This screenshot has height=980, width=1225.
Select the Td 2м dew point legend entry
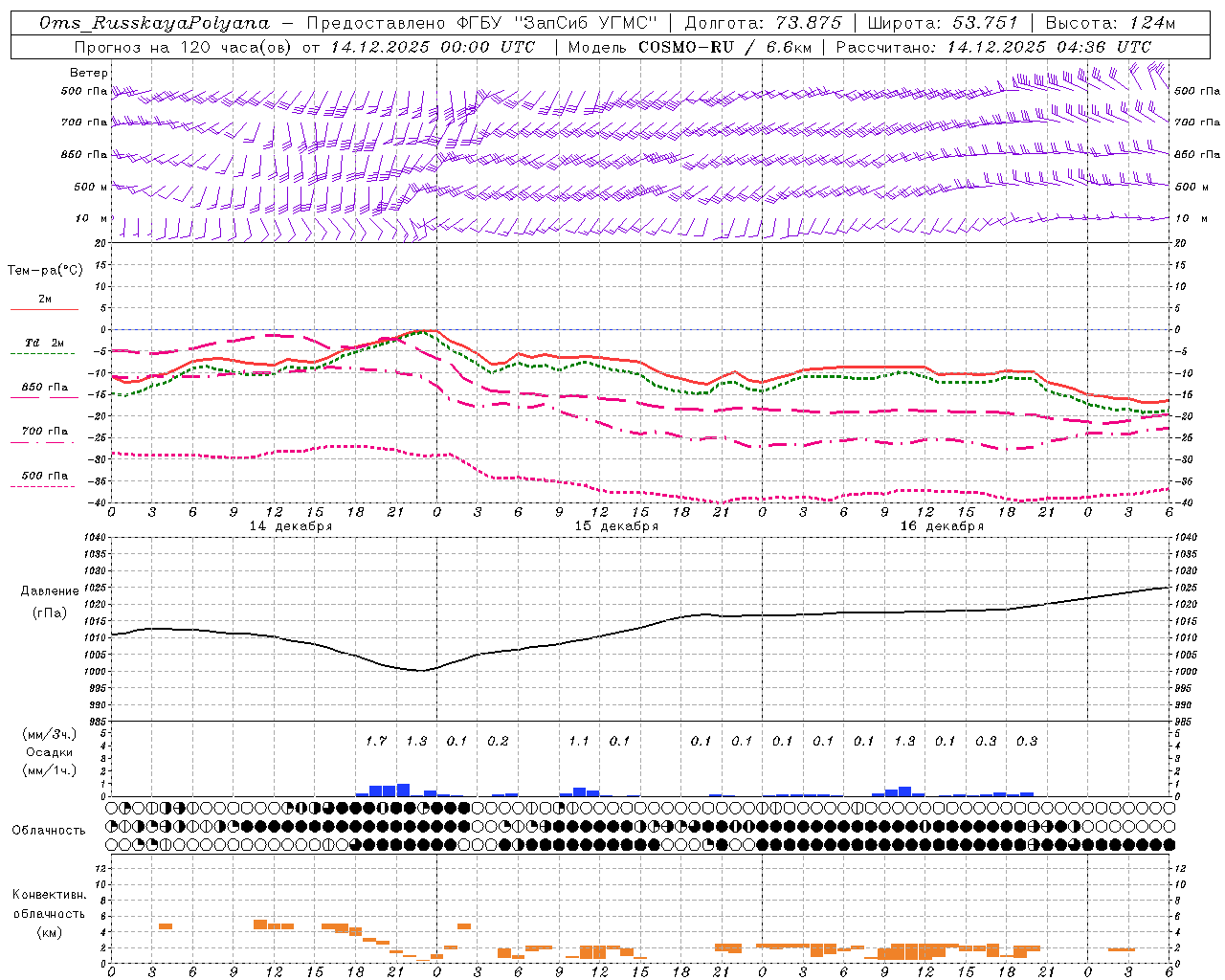[x=45, y=343]
